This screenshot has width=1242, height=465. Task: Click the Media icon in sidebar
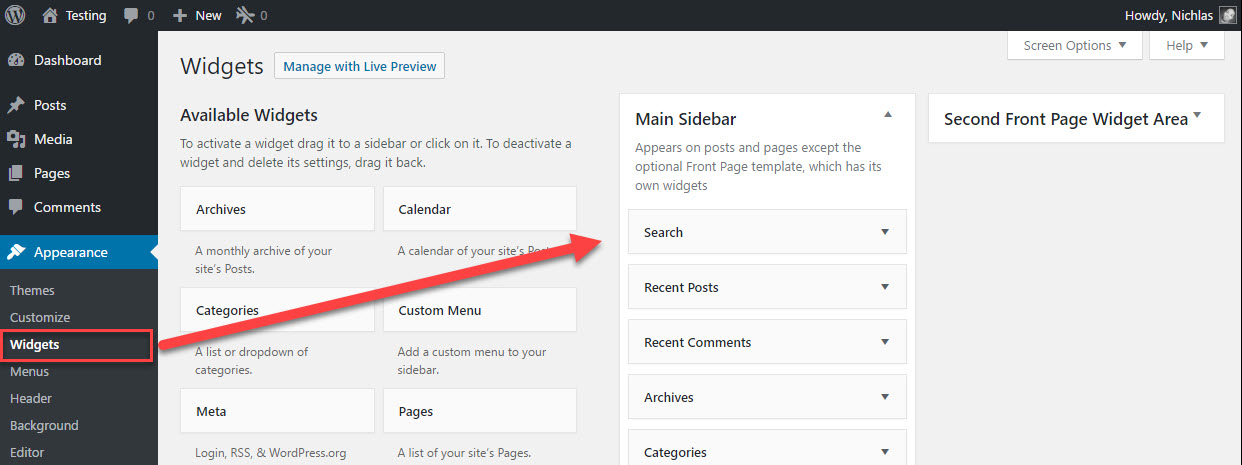[x=16, y=139]
